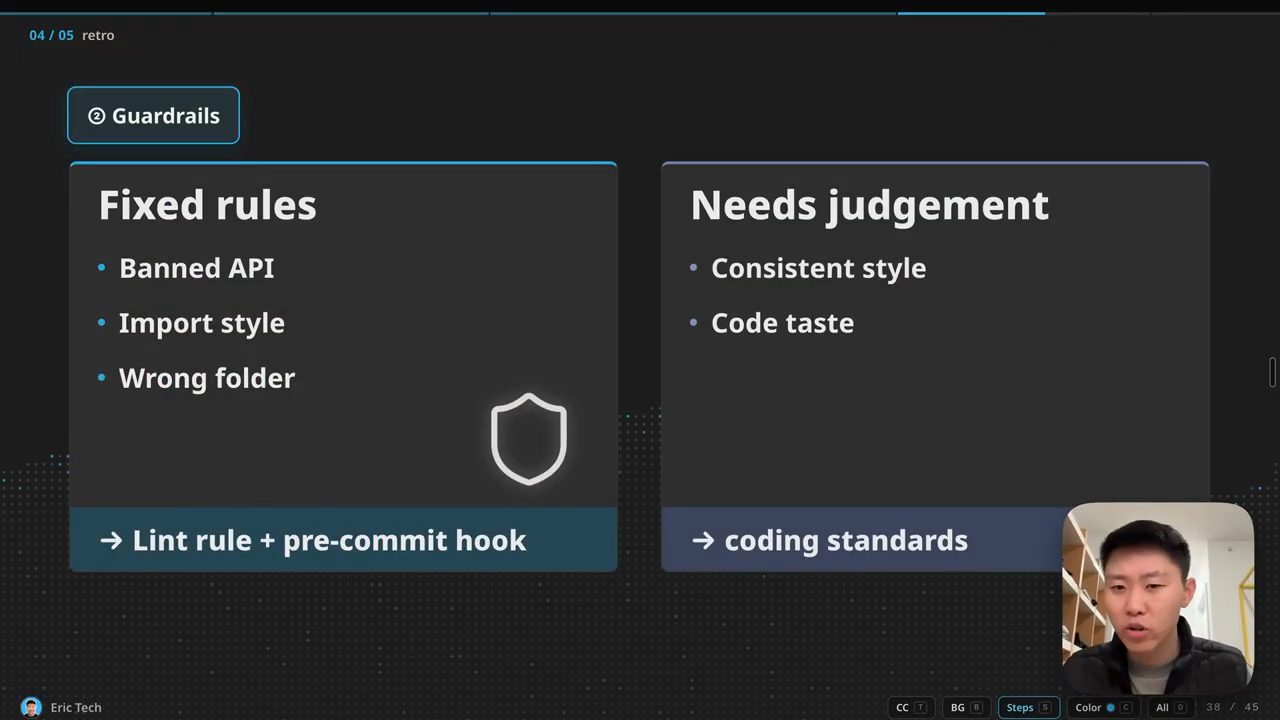
Task: Select the 'Import style' bullet
Action: pyautogui.click(x=201, y=323)
